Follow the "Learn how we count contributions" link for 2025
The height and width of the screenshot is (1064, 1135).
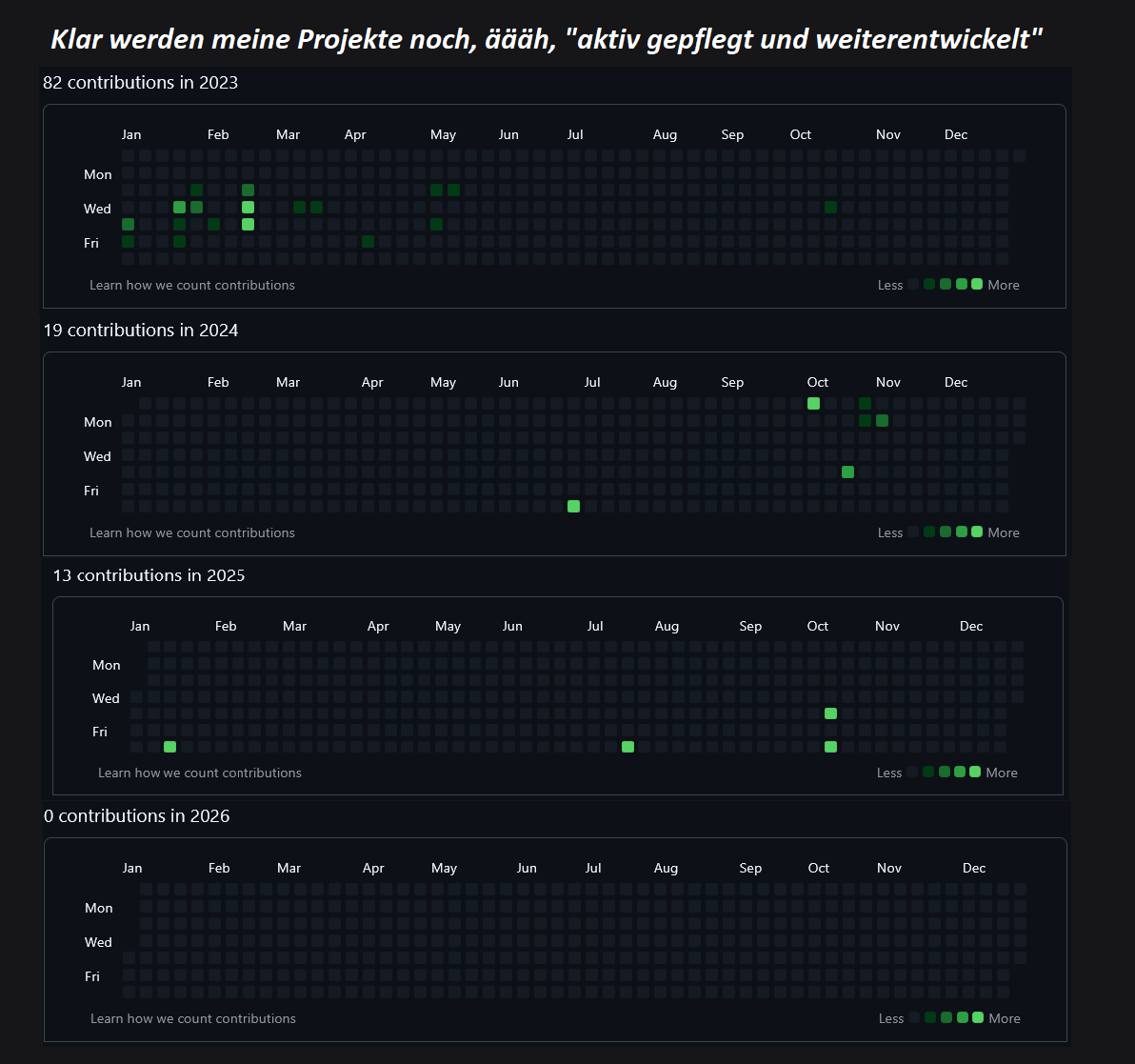tap(200, 773)
